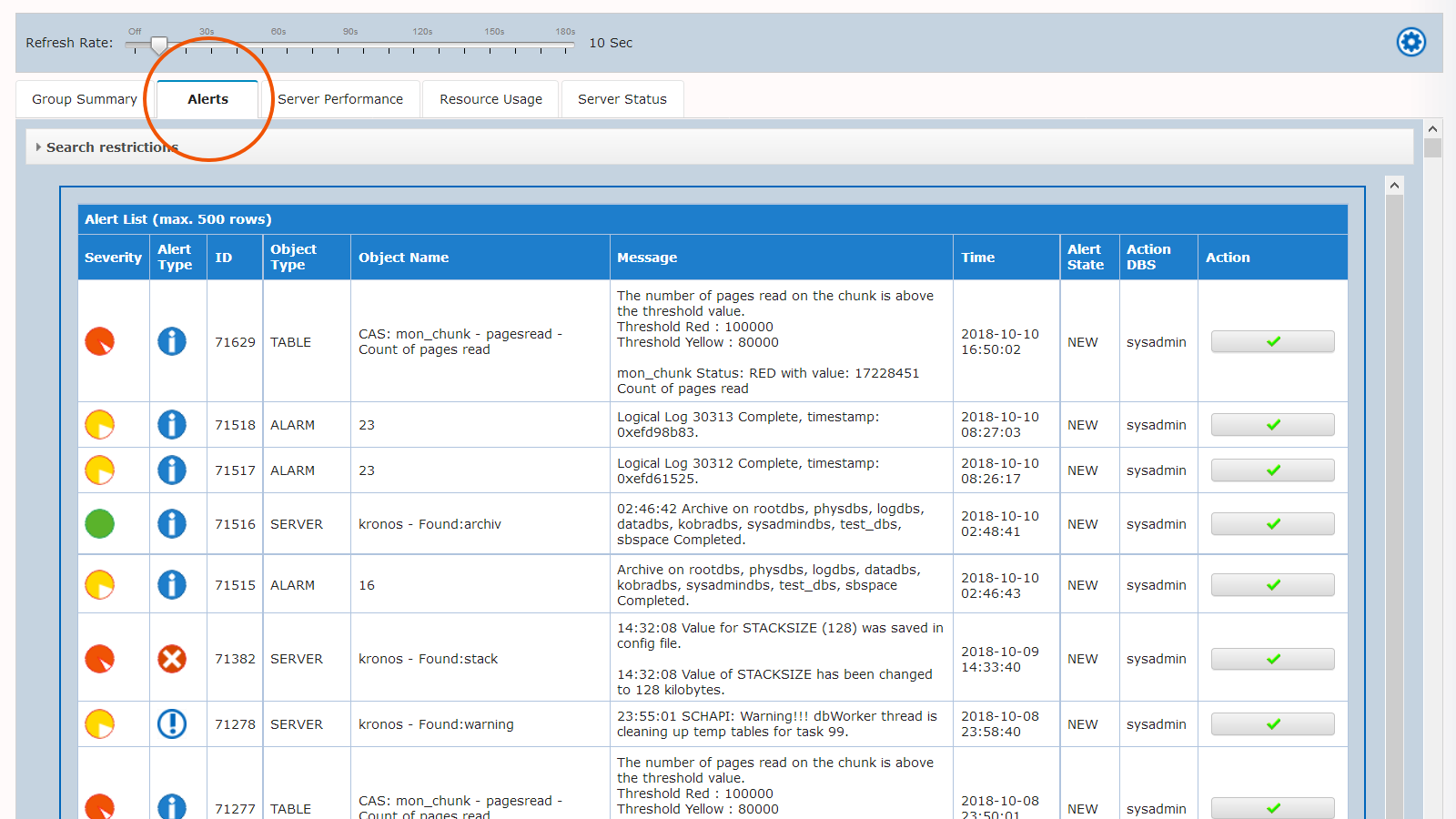Click warning exclamation icon for alert 71278

coord(172,723)
